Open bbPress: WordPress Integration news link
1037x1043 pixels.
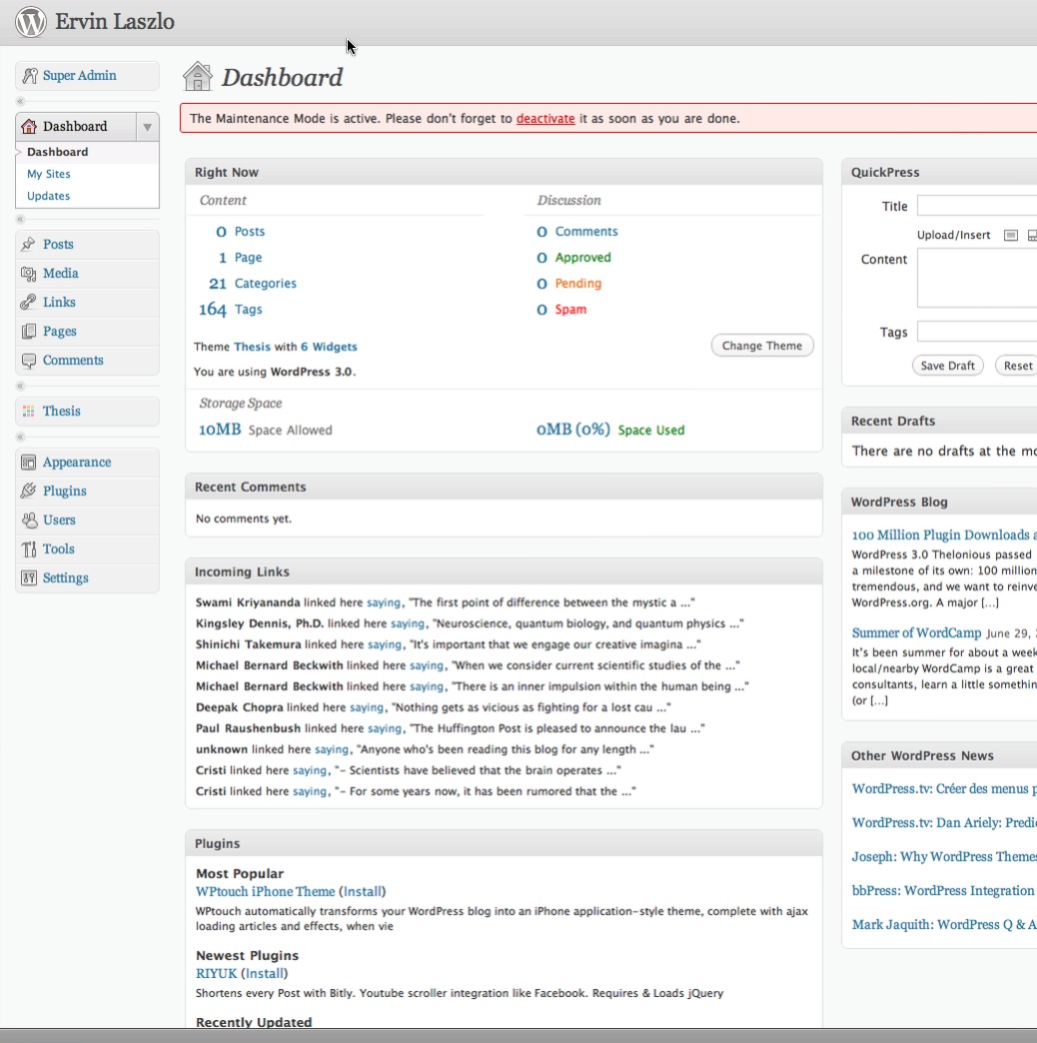pyautogui.click(x=944, y=891)
